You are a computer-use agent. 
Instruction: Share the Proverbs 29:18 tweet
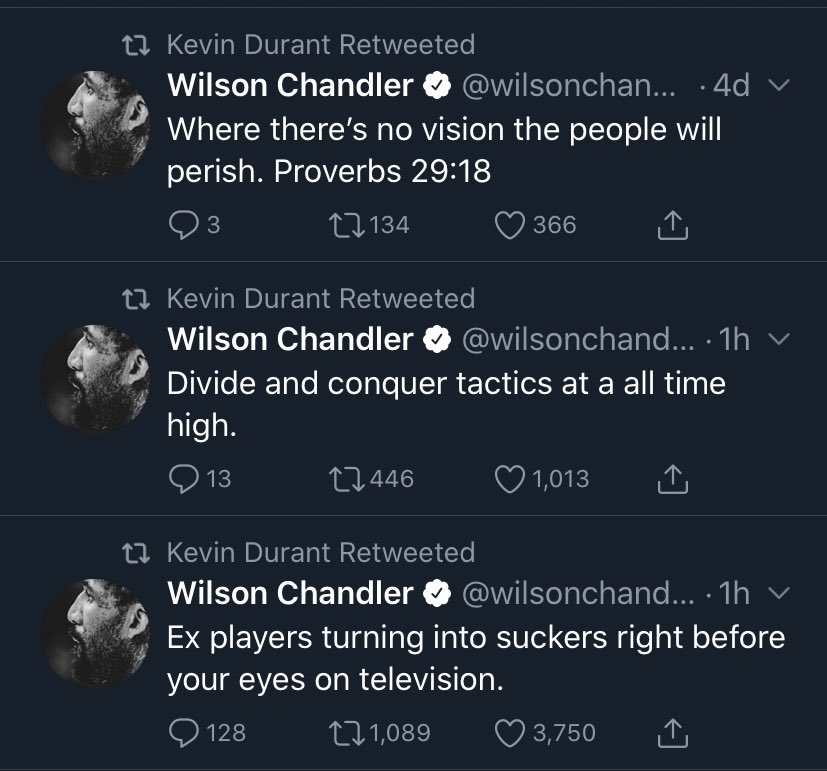[673, 224]
